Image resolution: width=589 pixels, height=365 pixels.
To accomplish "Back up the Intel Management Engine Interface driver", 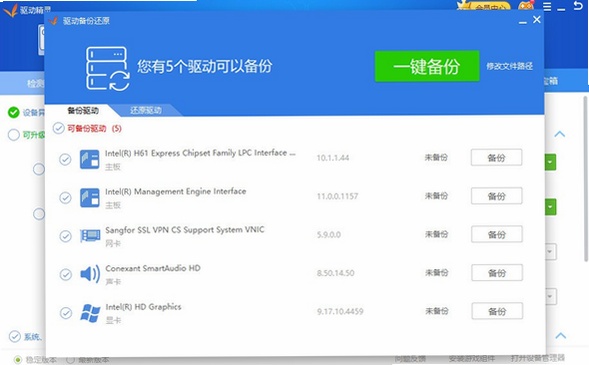I will [497, 196].
